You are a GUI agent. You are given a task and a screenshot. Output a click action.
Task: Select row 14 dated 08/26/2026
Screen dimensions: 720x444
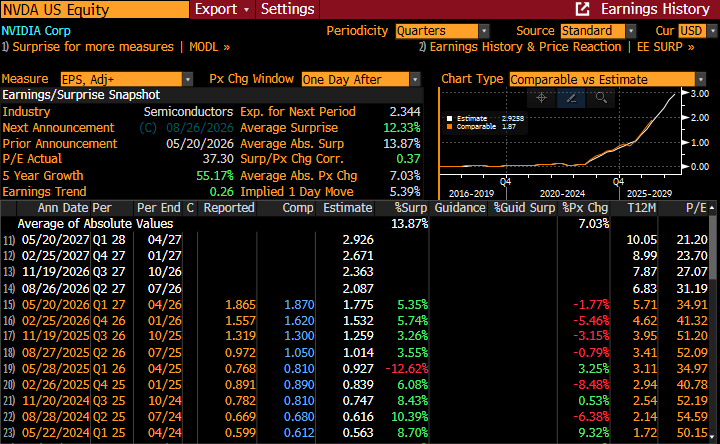[x=355, y=289]
